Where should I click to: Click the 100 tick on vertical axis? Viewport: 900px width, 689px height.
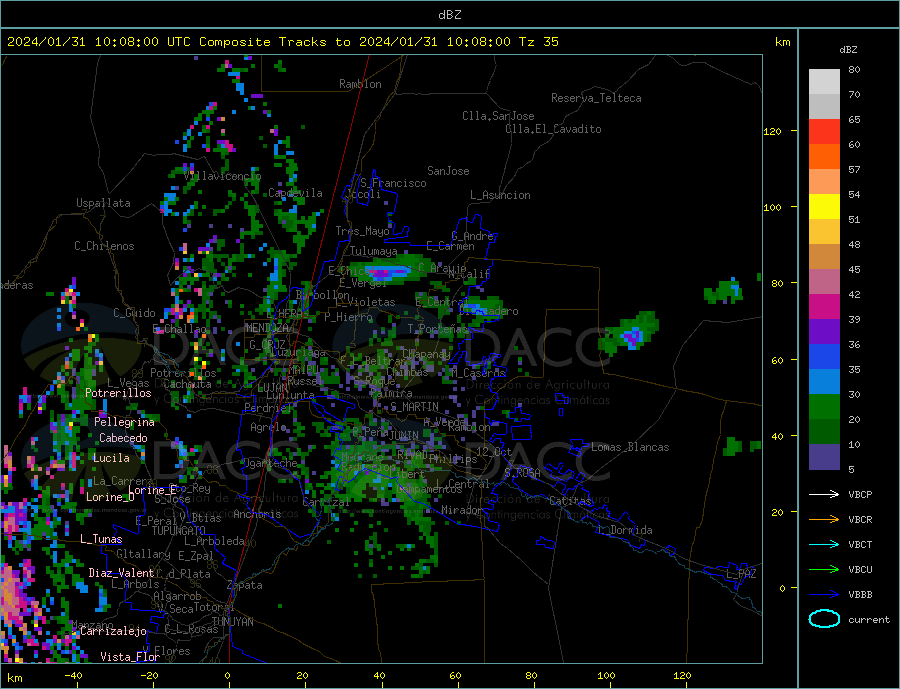(x=773, y=207)
